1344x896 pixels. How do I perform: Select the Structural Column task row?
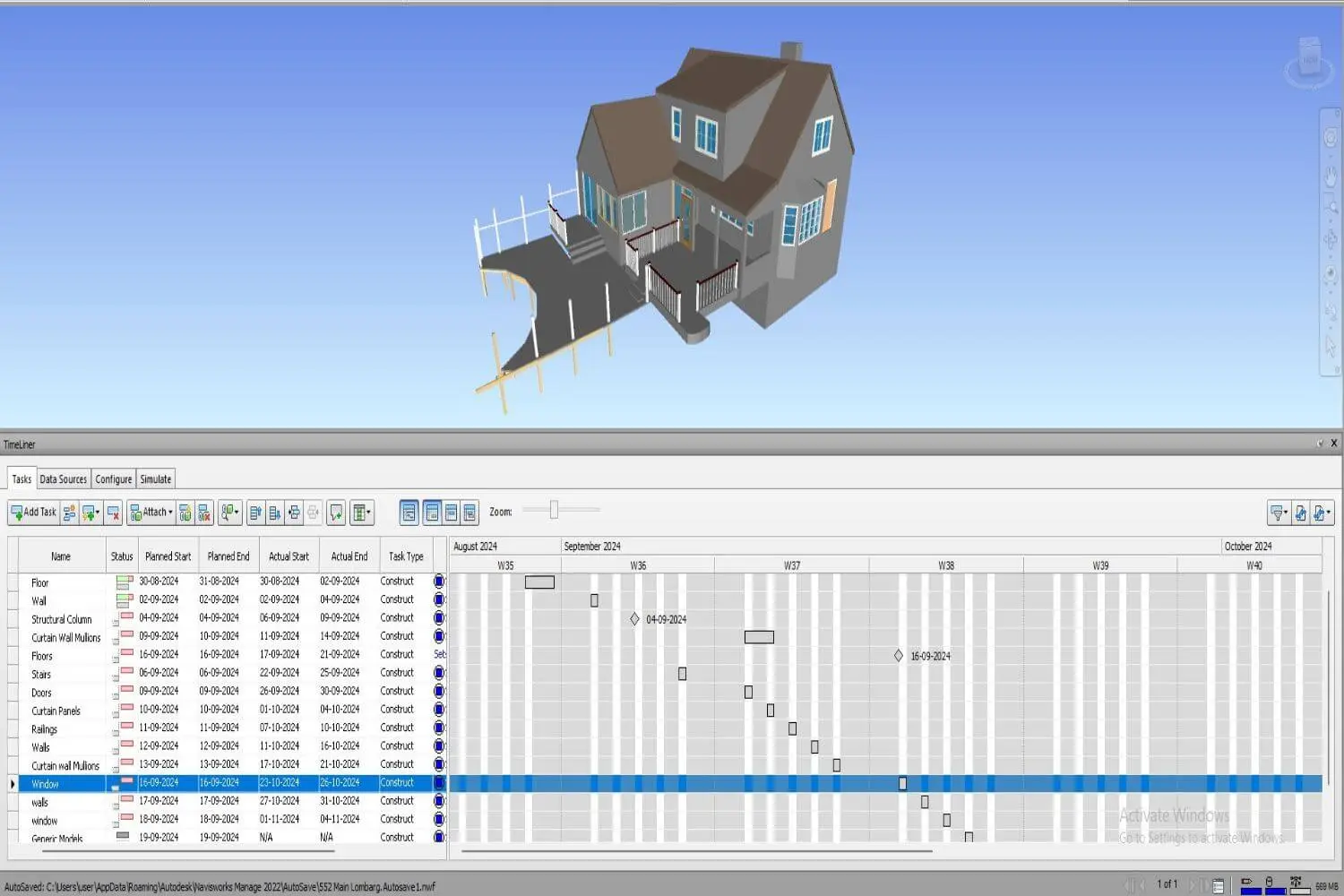coord(61,618)
